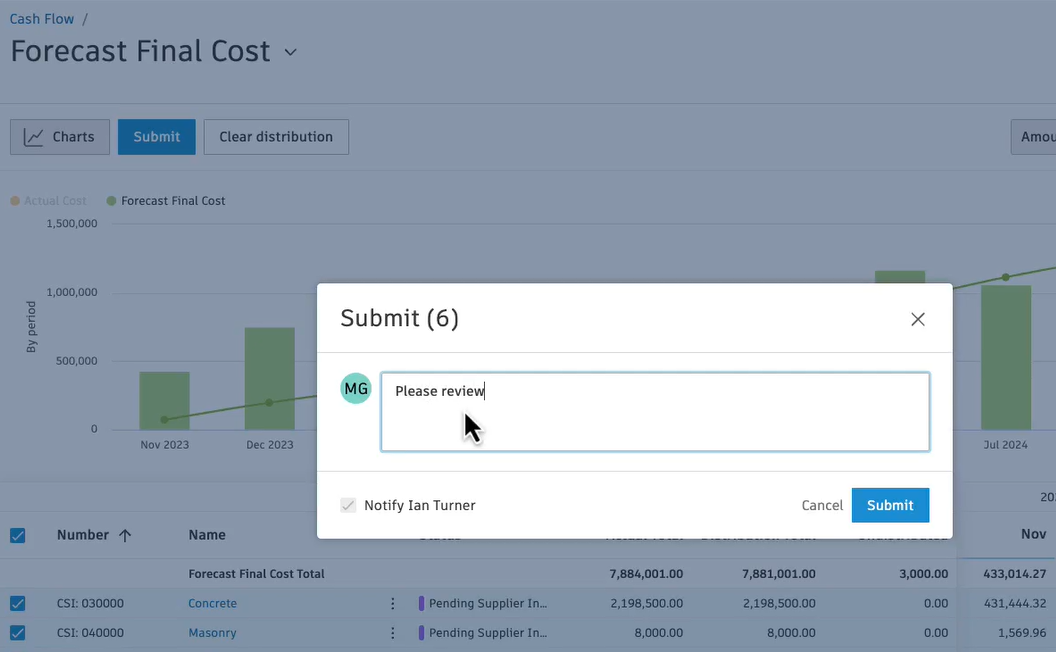
Task: Click purple status marker for Concrete
Action: (422, 604)
